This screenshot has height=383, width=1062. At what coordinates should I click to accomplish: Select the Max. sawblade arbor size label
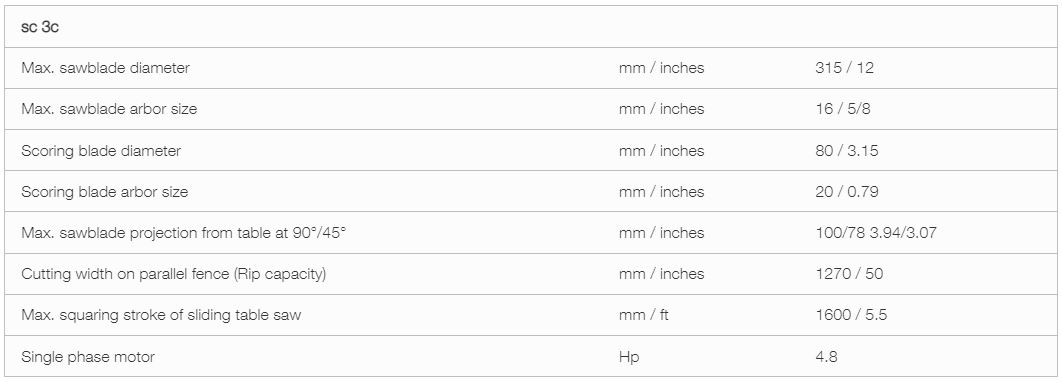109,109
